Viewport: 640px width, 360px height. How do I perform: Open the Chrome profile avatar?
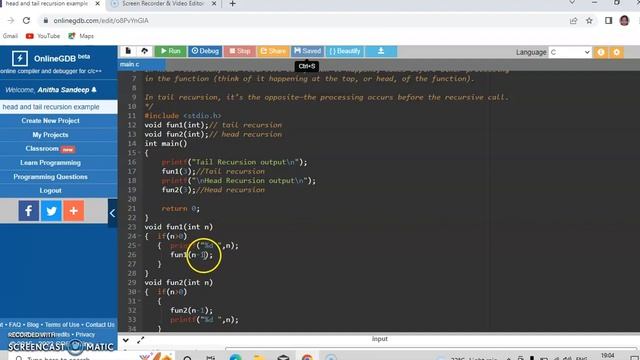tap(624, 20)
